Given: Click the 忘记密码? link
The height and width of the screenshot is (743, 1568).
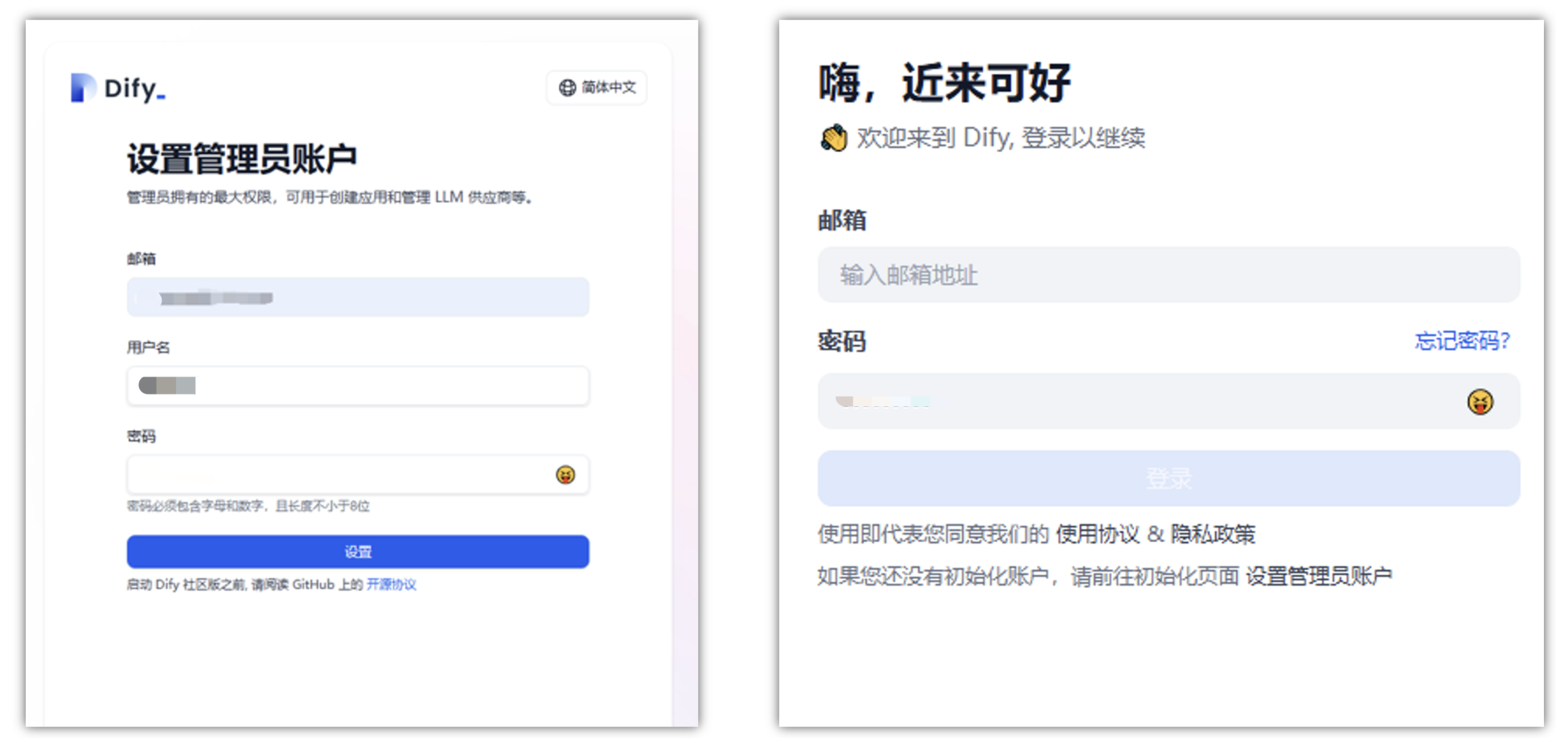Looking at the screenshot, I should click(1462, 341).
